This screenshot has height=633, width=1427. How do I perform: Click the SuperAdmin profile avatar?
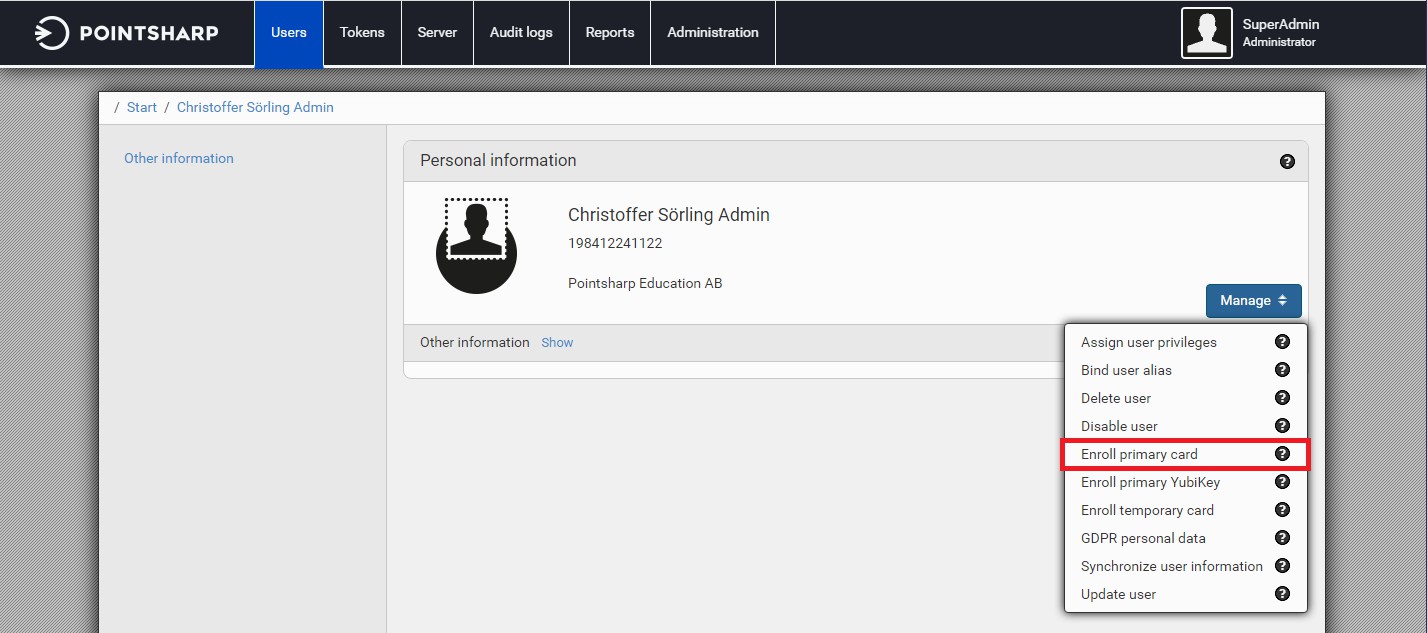click(1206, 33)
